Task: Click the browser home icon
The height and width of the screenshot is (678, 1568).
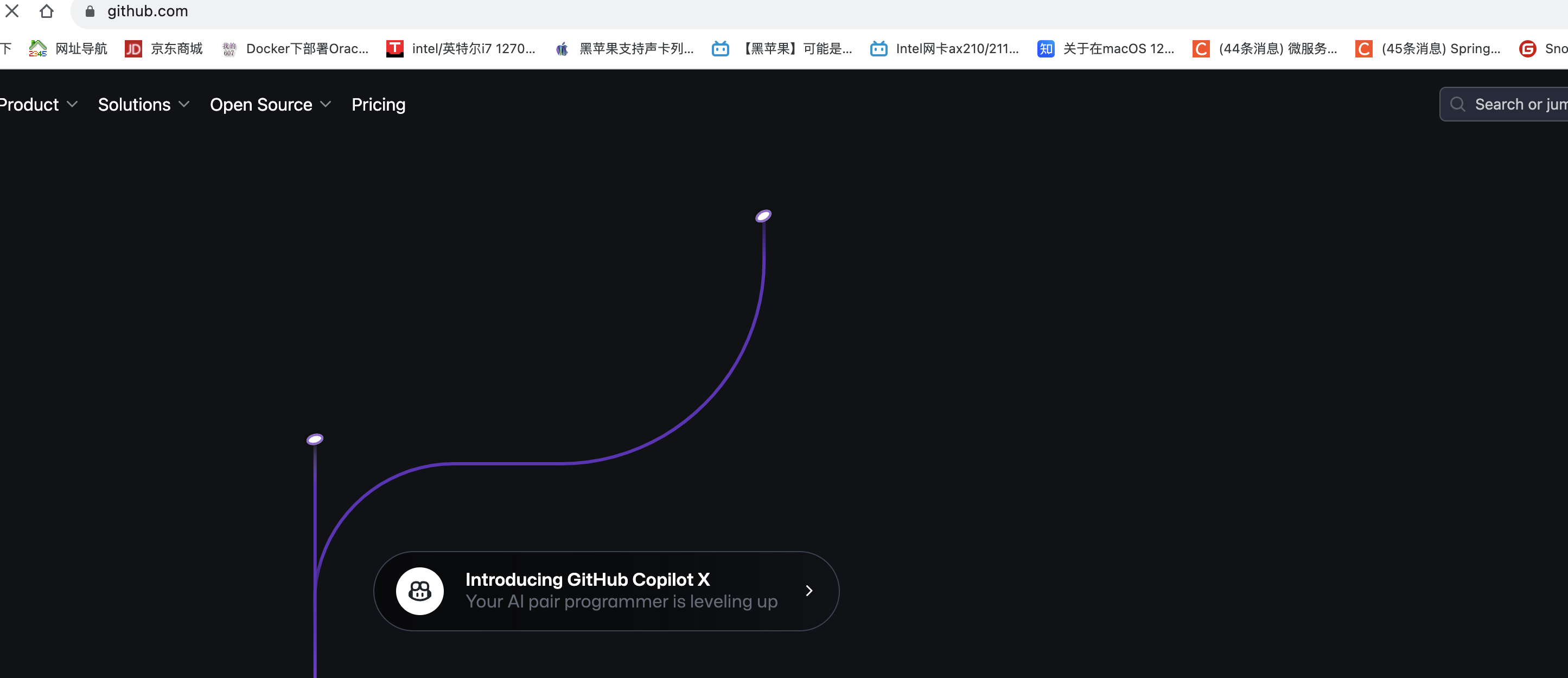Action: click(x=46, y=11)
